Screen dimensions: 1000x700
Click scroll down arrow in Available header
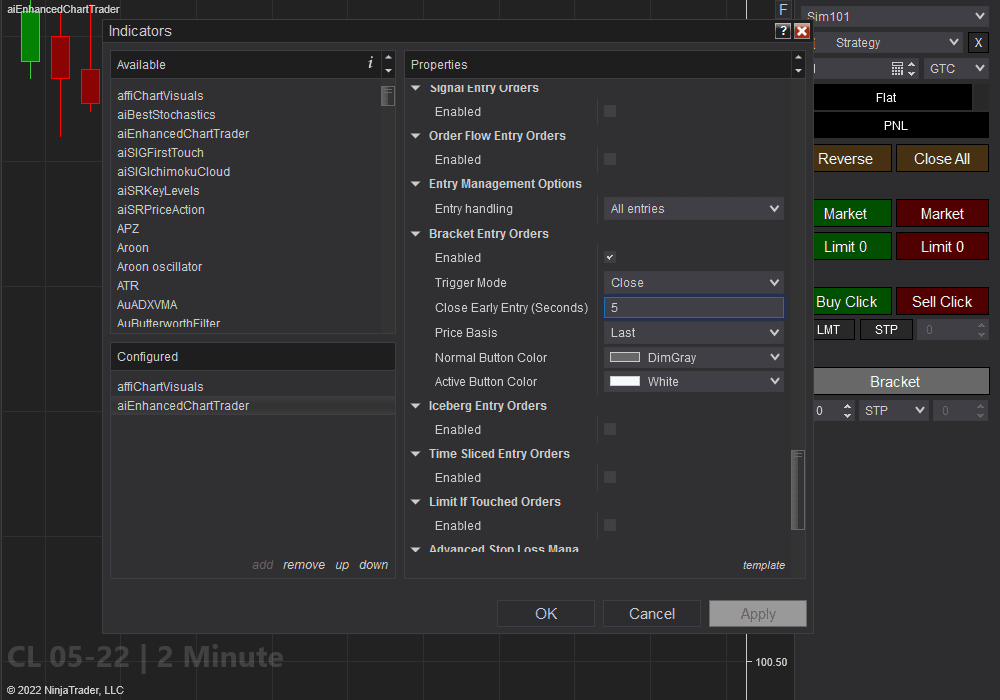pyautogui.click(x=388, y=71)
